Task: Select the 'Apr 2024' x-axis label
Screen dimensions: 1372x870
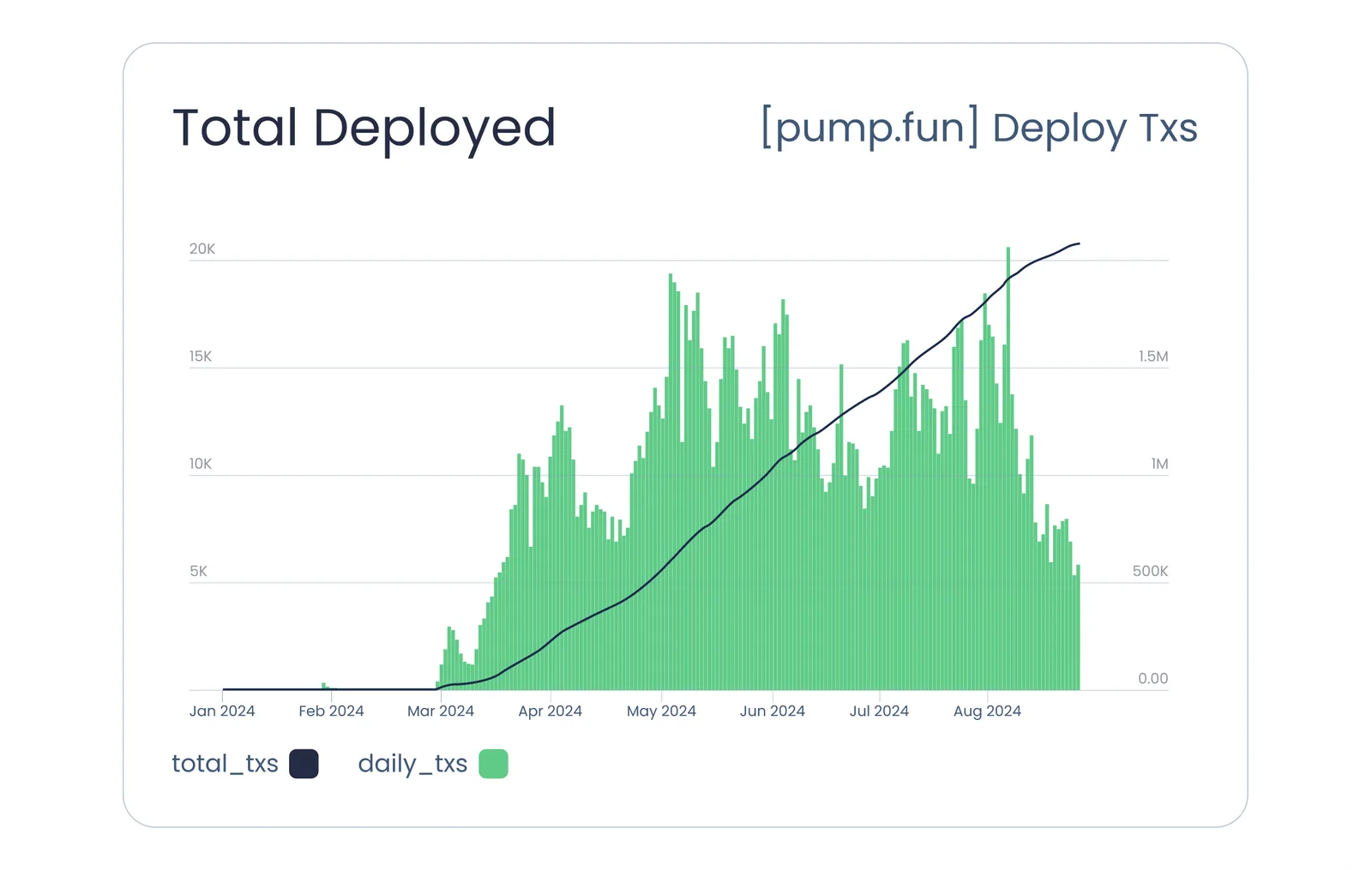Action: click(x=551, y=711)
